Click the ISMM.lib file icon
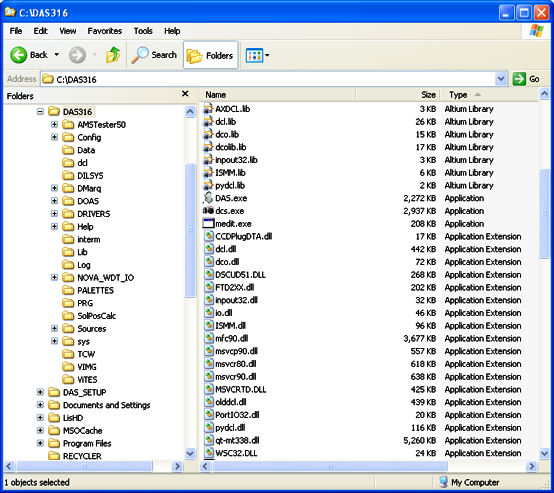554x493 pixels. click(x=208, y=172)
